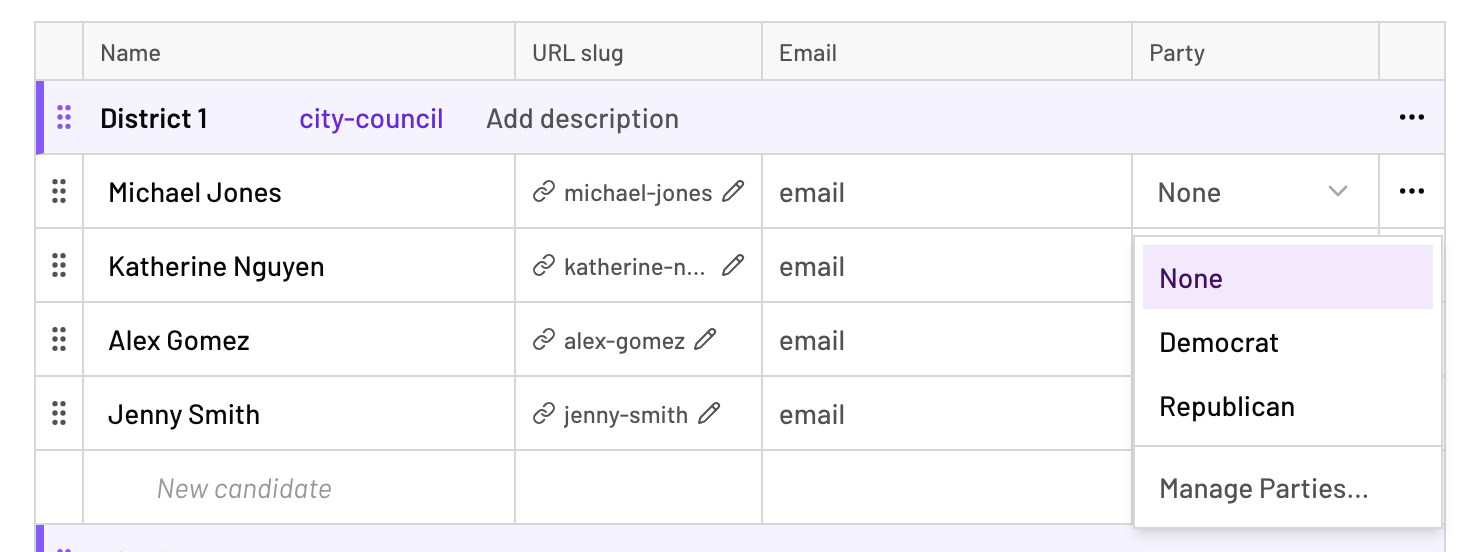Click drag handle beside Alex Gomez
Image resolution: width=1476 pixels, height=552 pixels.
59,339
